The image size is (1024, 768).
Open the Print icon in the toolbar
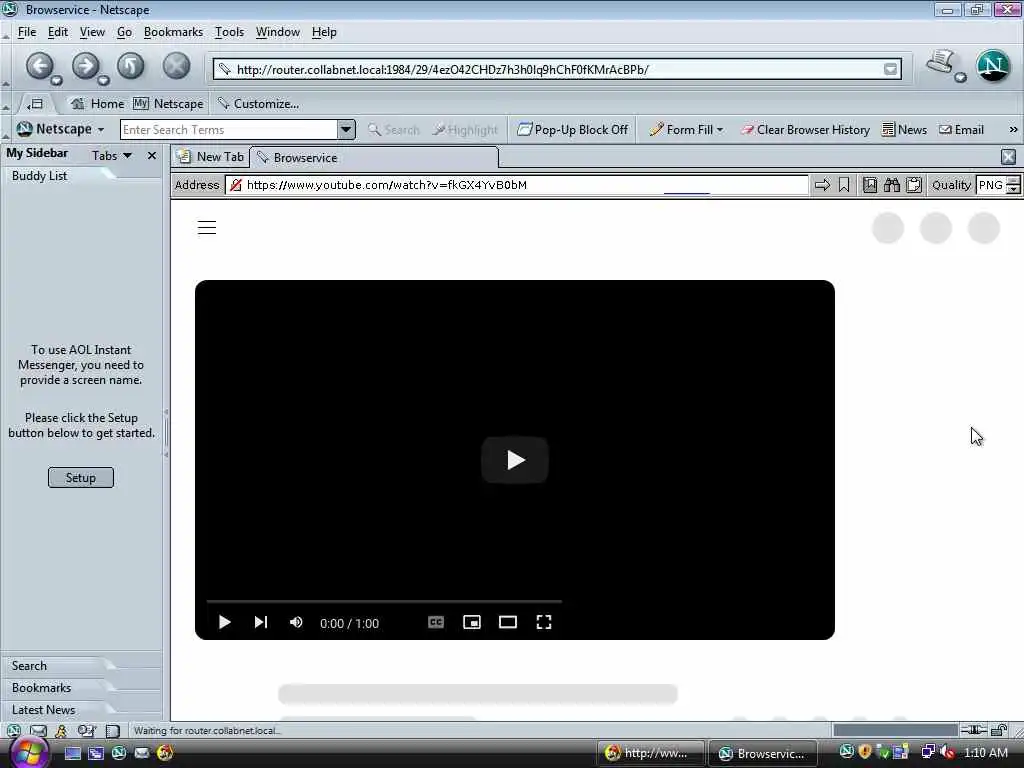(940, 63)
